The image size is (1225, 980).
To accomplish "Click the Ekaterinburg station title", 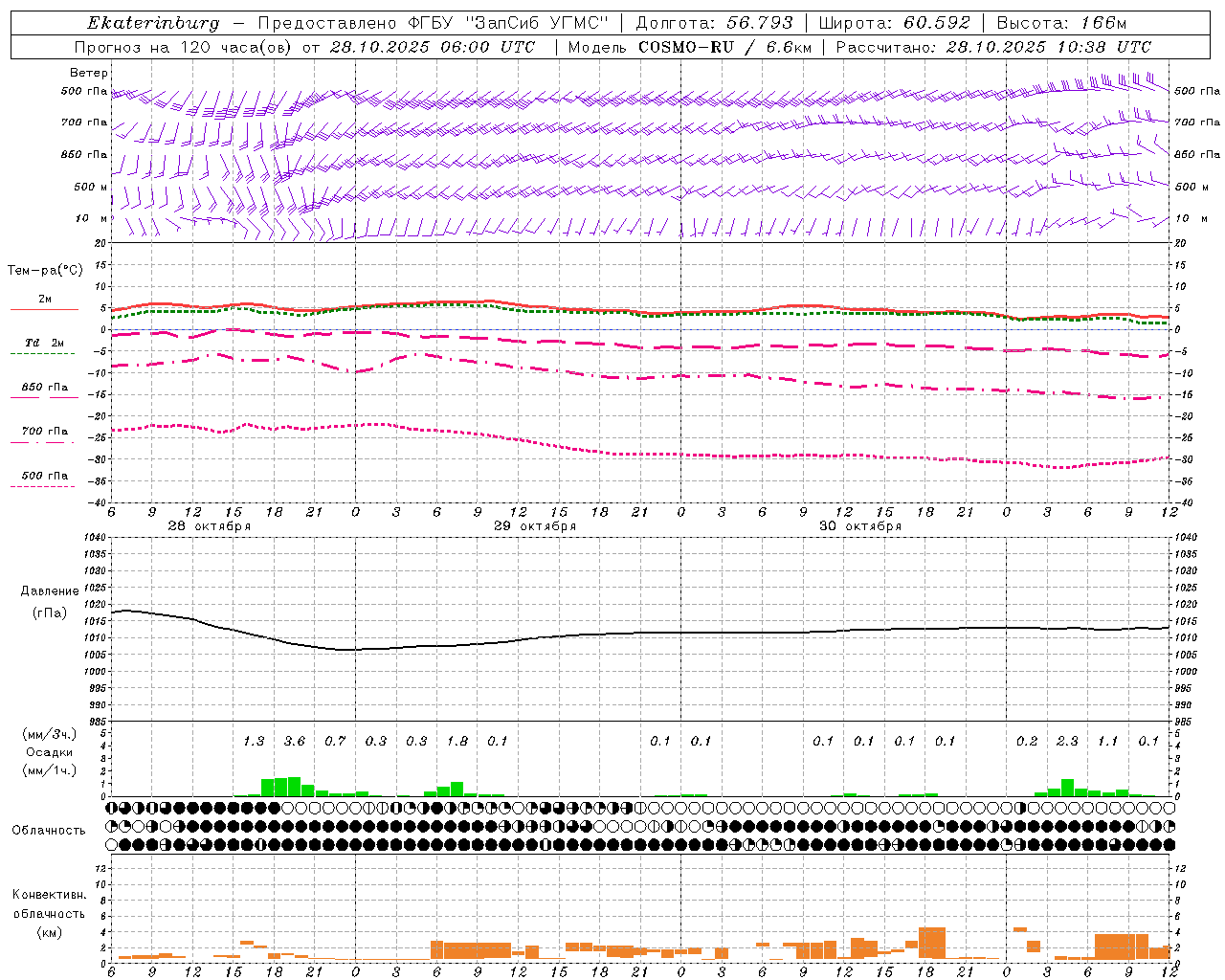I will tap(153, 23).
